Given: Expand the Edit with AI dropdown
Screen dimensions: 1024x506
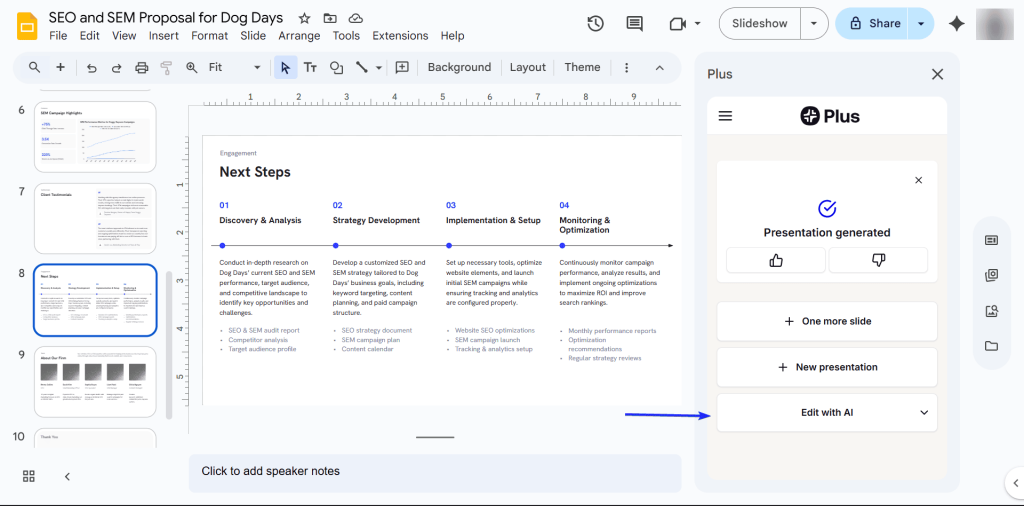Looking at the screenshot, I should [924, 412].
